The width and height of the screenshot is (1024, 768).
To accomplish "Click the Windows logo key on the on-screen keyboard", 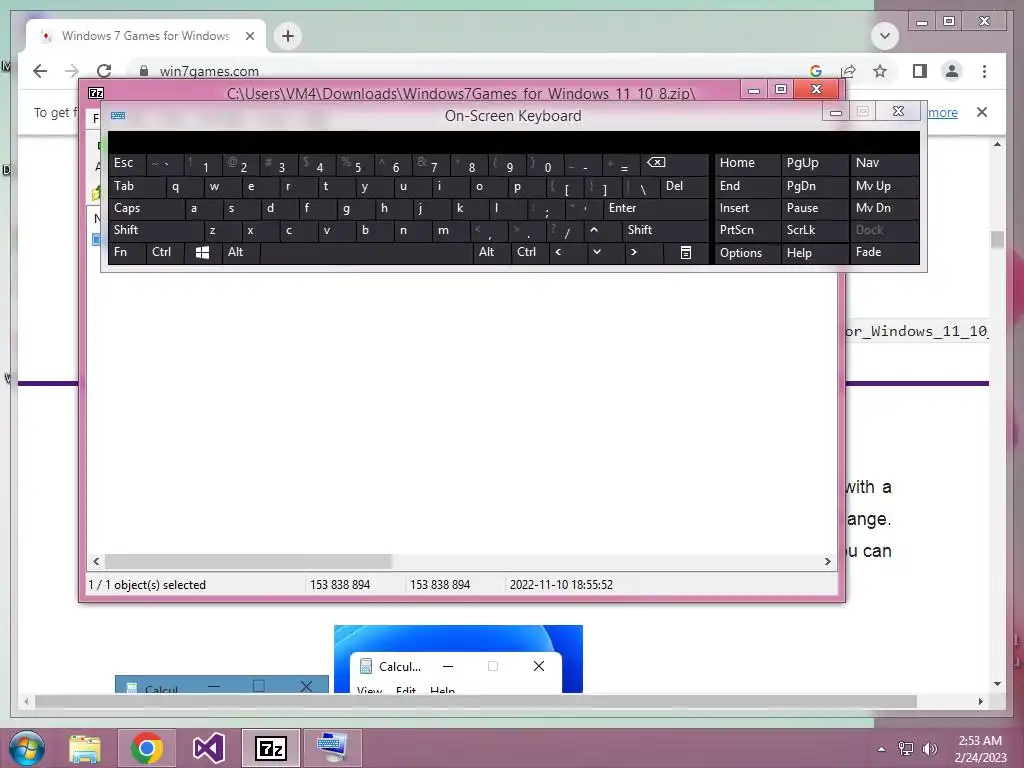I will click(202, 253).
